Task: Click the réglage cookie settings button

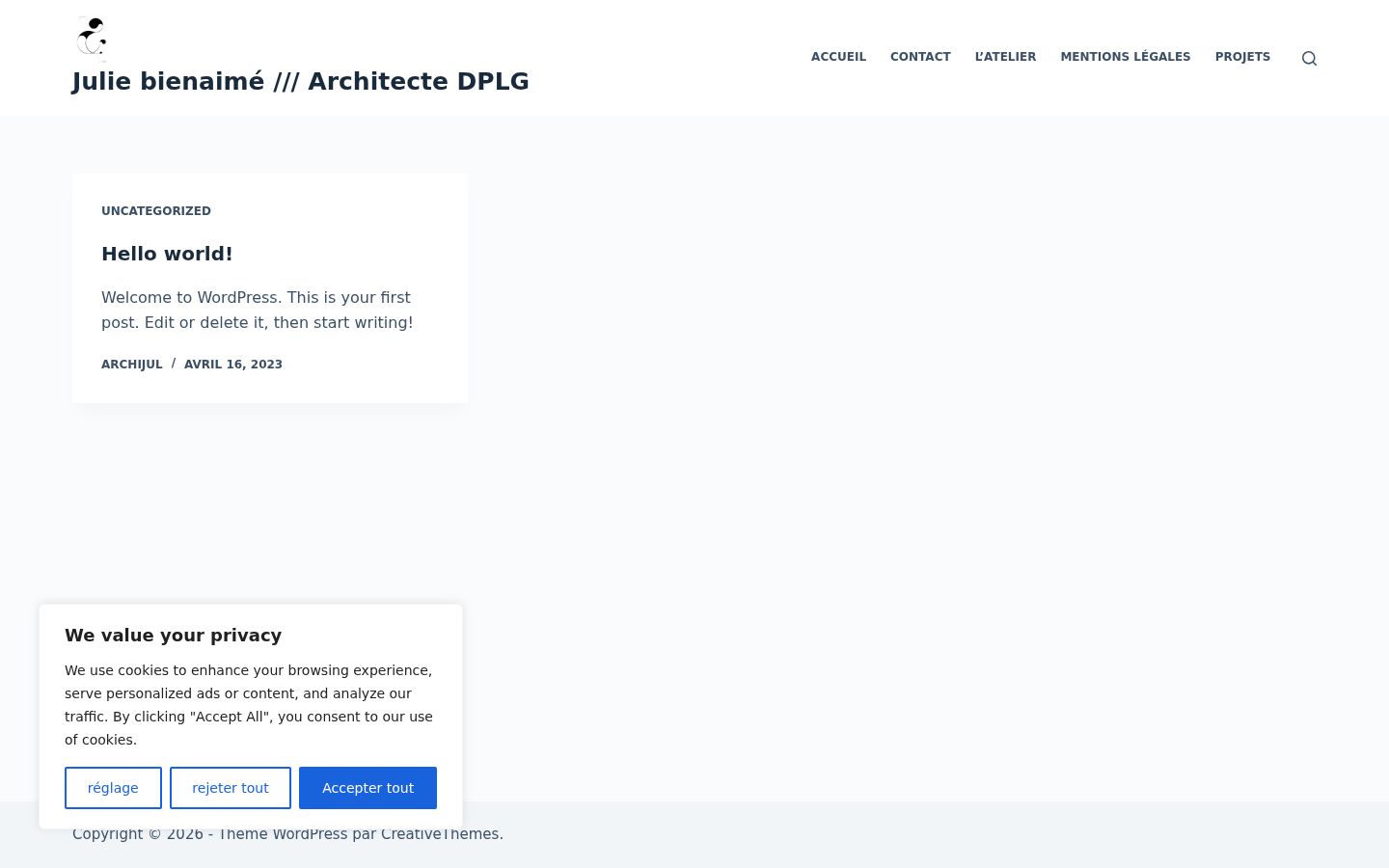Action: pos(113,788)
